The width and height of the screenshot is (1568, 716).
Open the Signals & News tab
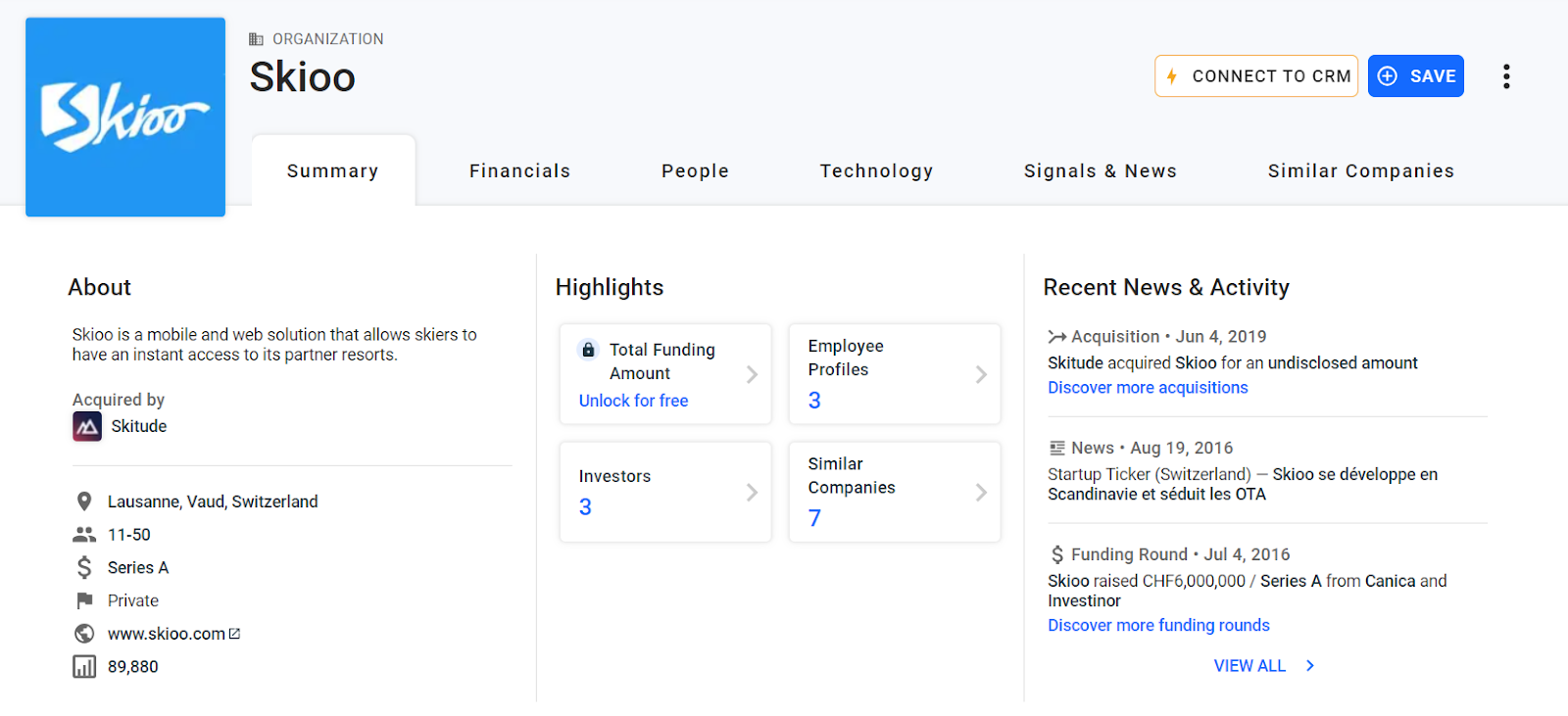point(1100,170)
